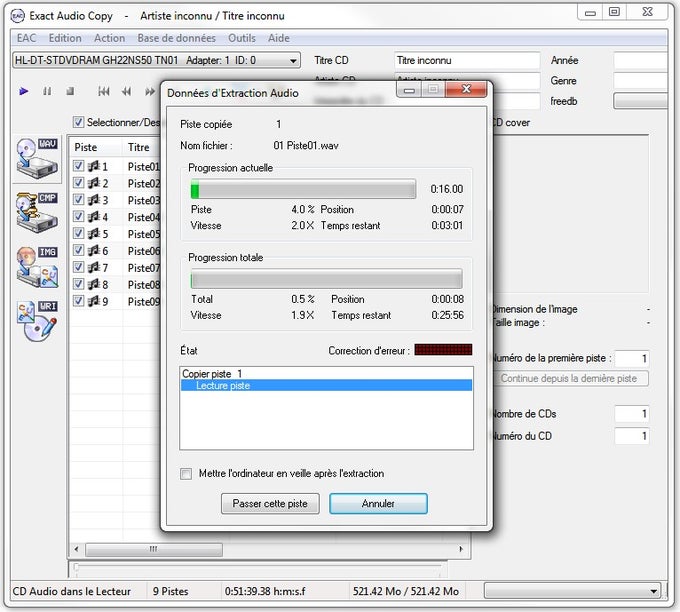Uncheck the track 5 checkbox

(x=78, y=234)
